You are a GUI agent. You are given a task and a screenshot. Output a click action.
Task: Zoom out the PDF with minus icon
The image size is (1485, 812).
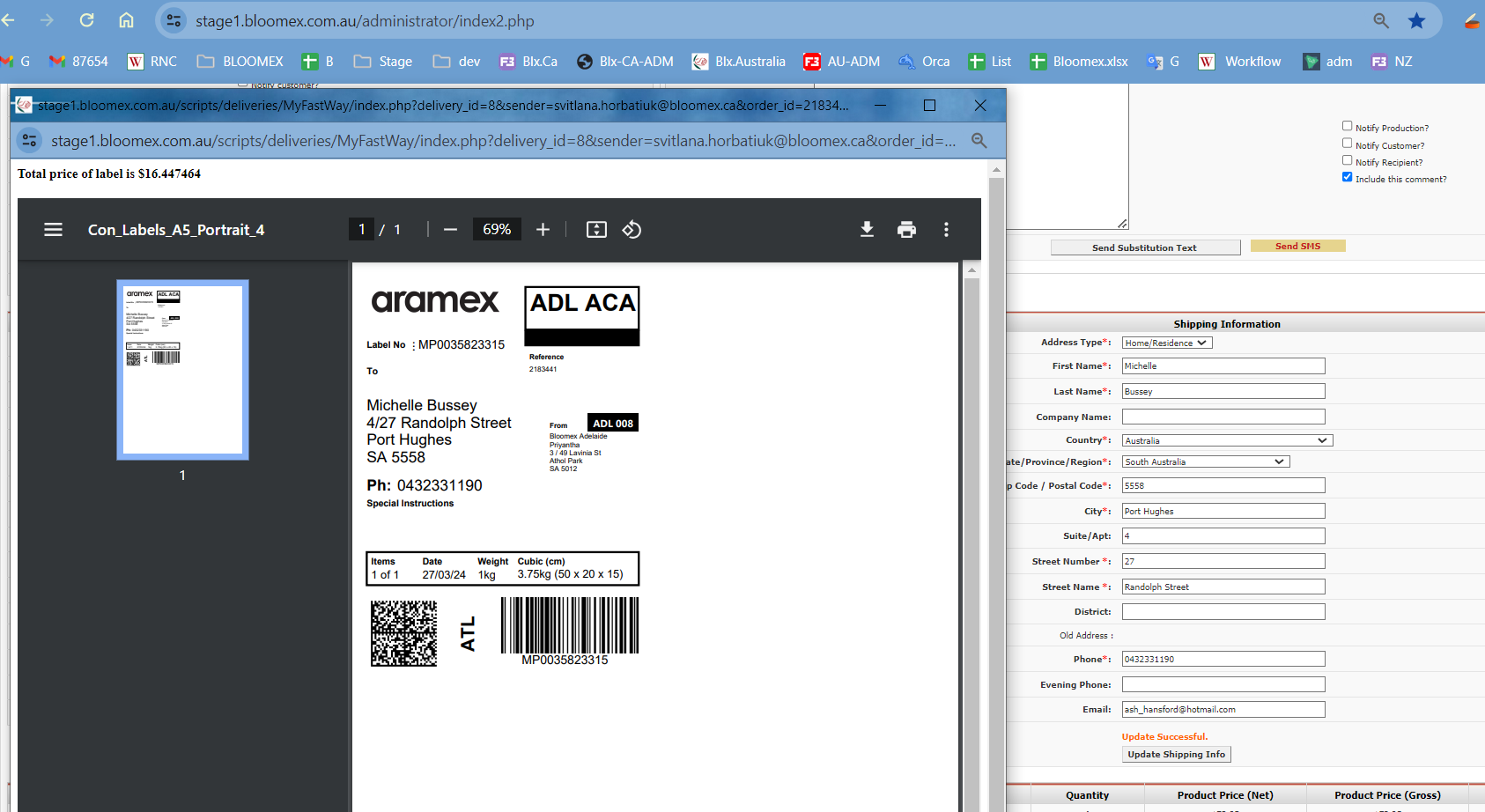[x=450, y=230]
